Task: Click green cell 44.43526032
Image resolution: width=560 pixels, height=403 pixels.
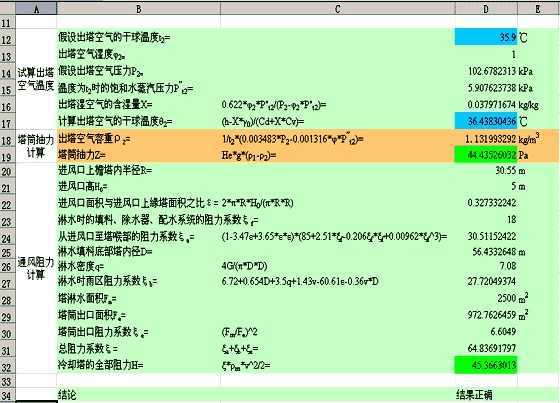Action: tap(486, 155)
